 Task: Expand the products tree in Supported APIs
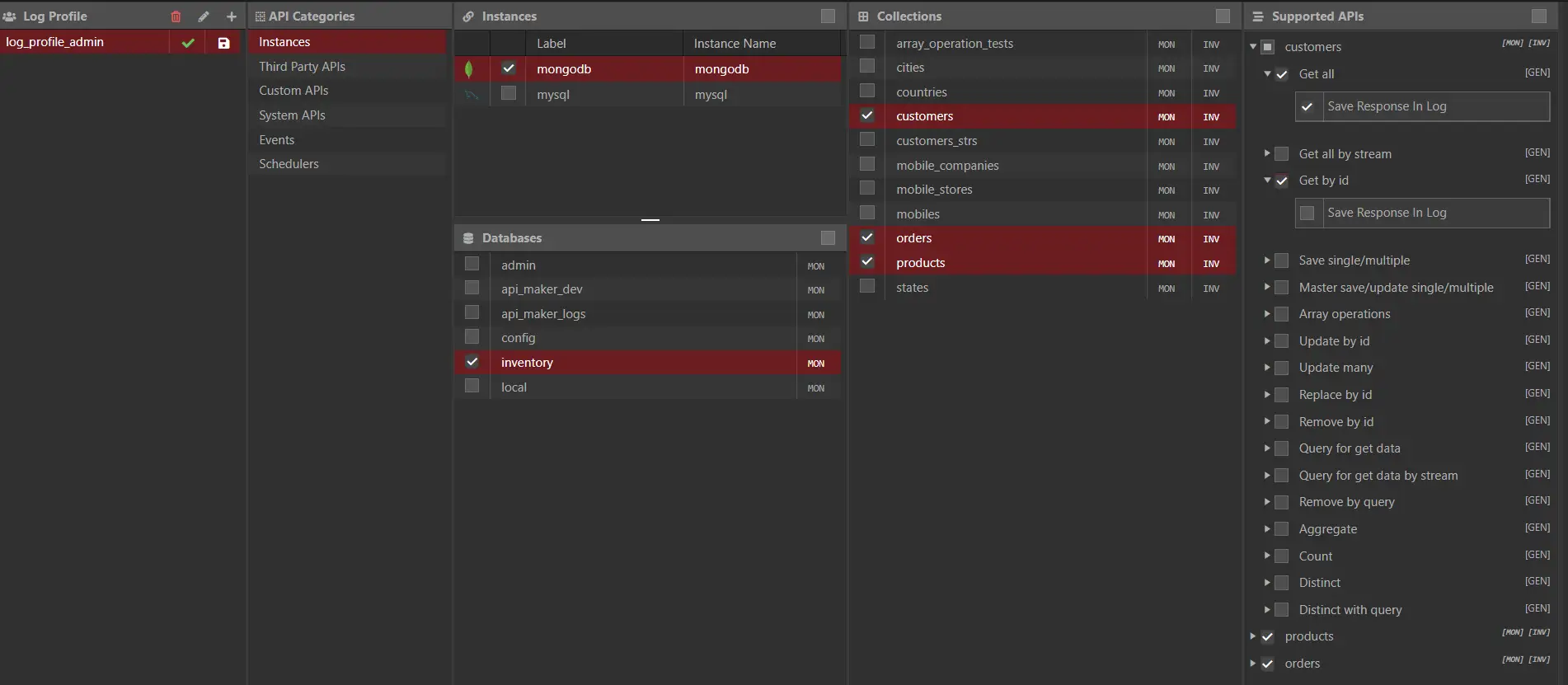(x=1253, y=636)
